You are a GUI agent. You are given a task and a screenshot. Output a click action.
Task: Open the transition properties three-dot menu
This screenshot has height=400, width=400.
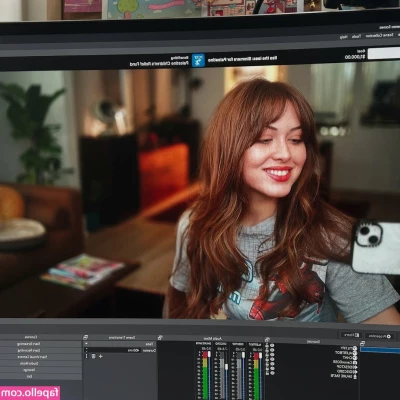coord(86,356)
